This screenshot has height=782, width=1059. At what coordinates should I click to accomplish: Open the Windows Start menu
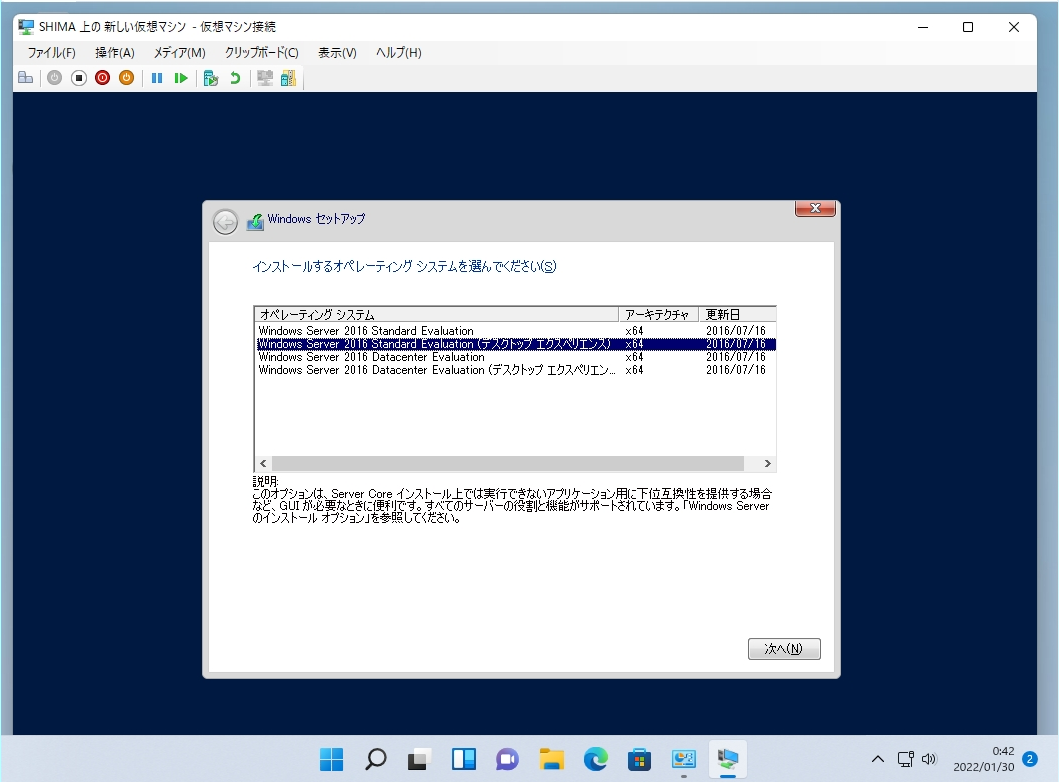pyautogui.click(x=332, y=760)
